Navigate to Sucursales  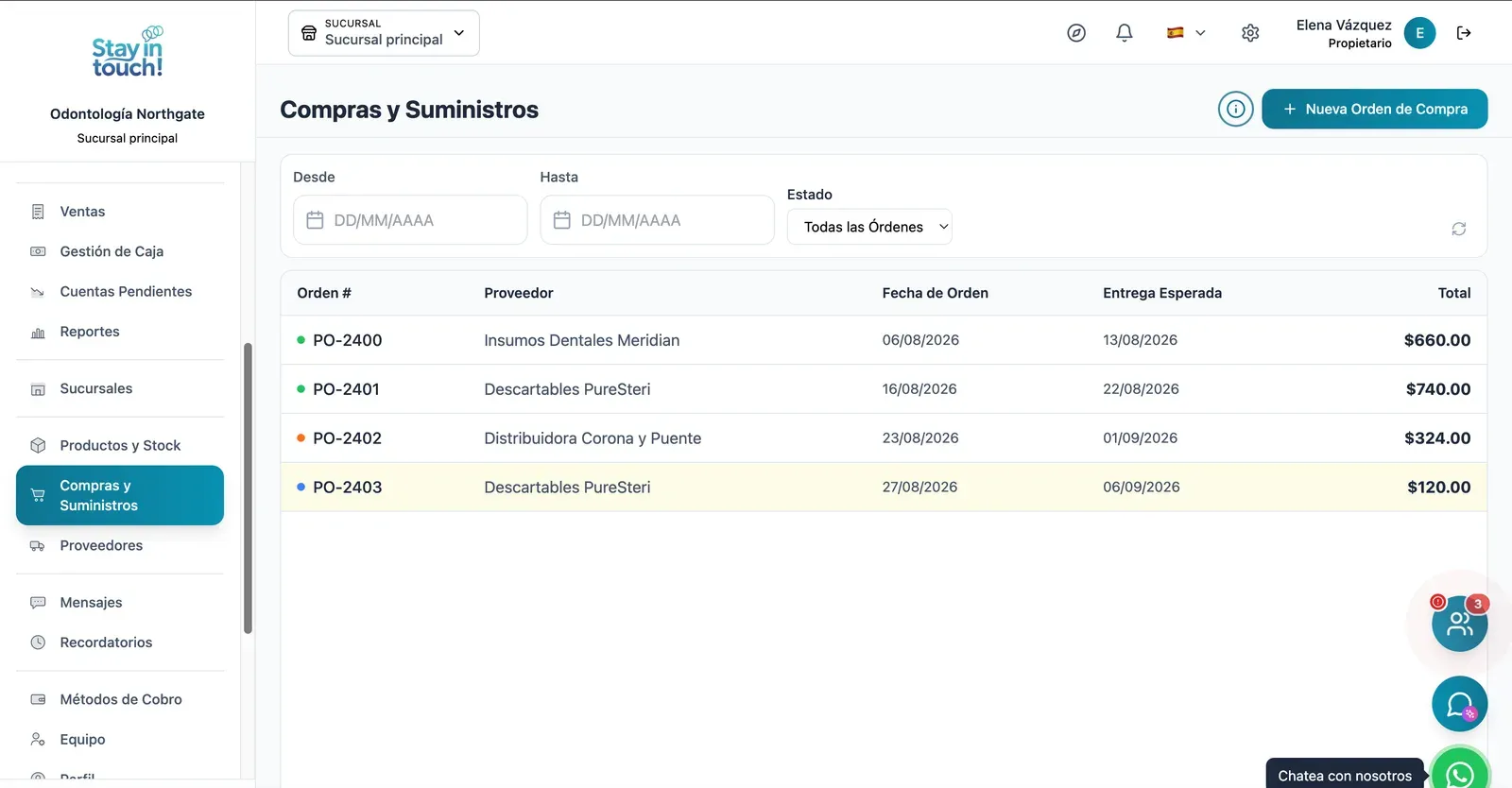[120, 388]
